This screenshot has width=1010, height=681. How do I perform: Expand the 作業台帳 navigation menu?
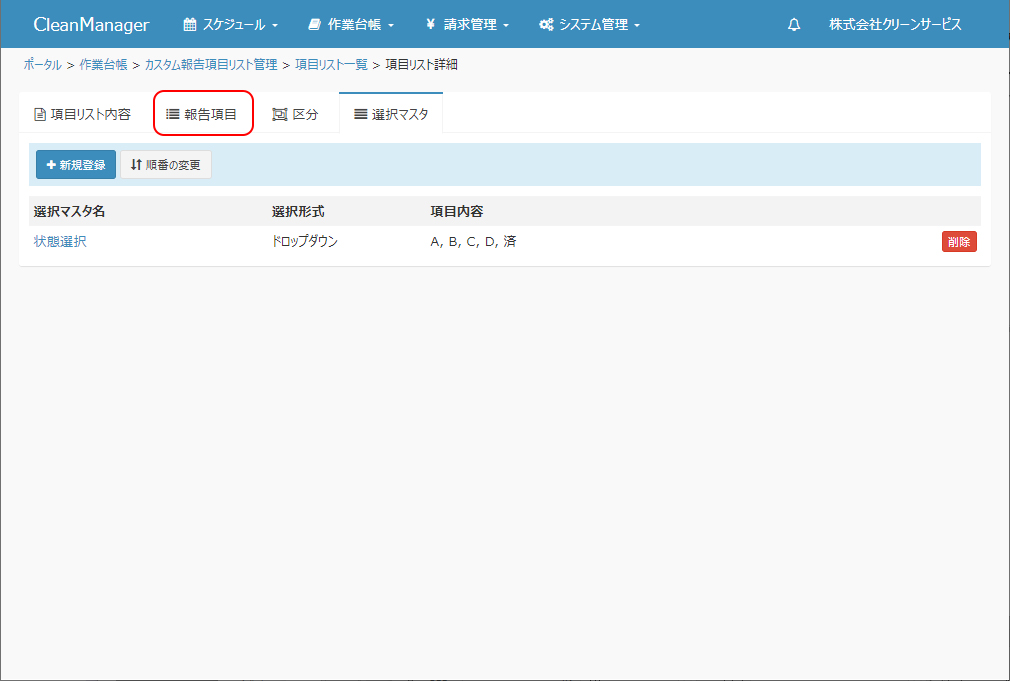(351, 25)
